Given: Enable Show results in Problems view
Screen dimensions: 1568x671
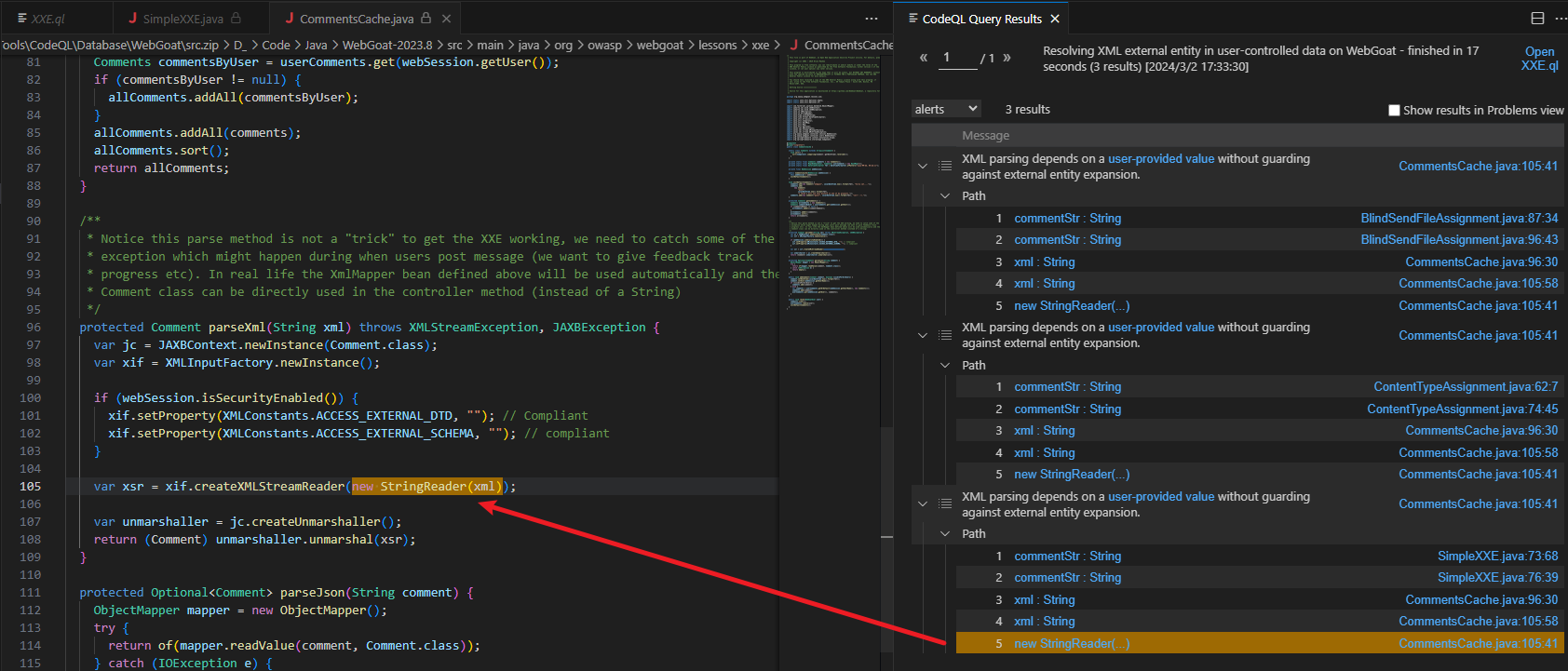Looking at the screenshot, I should point(1394,110).
